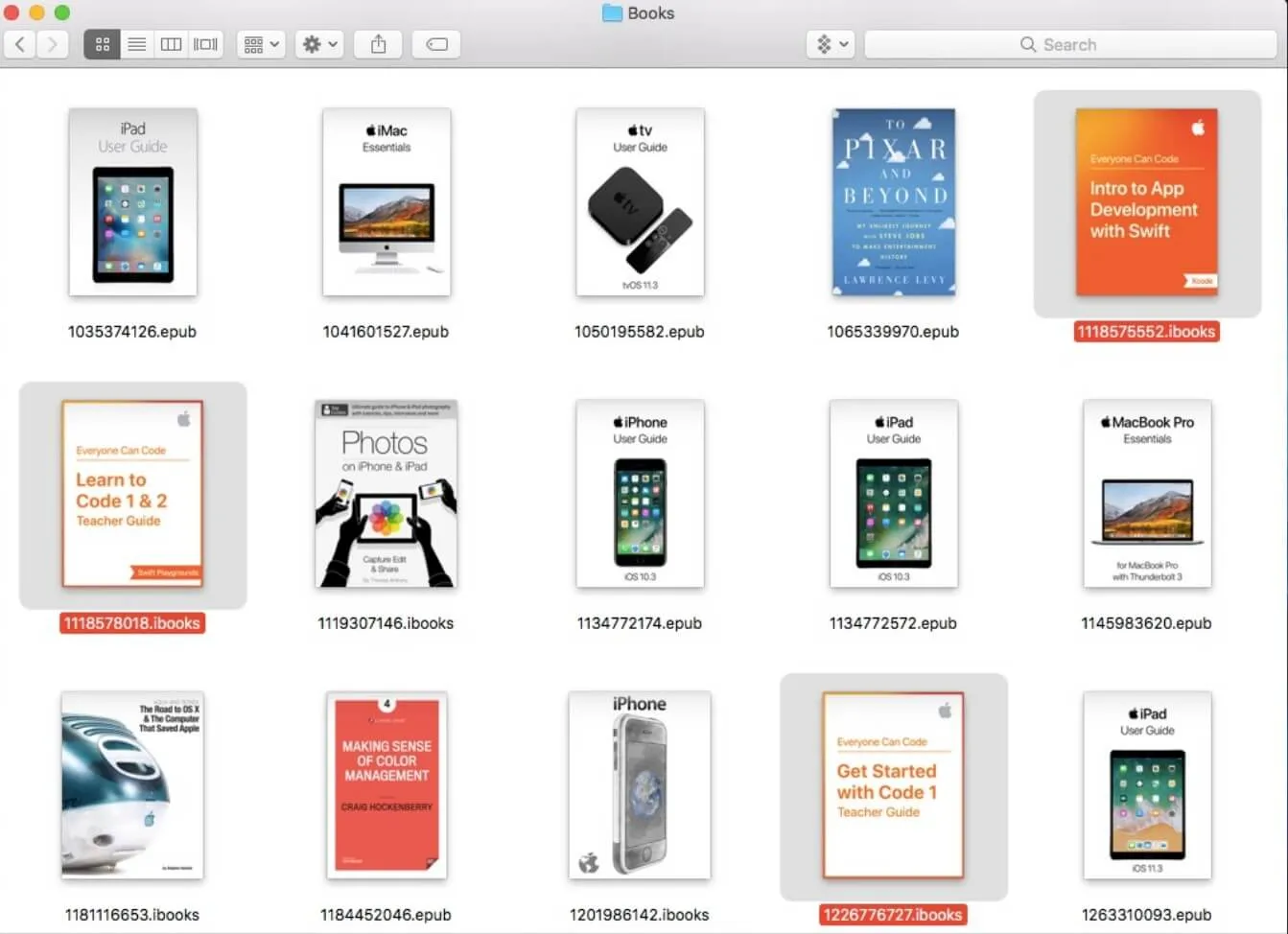This screenshot has width=1288, height=934.
Task: Select the Apple TV User Guide book cover
Action: coord(640,202)
